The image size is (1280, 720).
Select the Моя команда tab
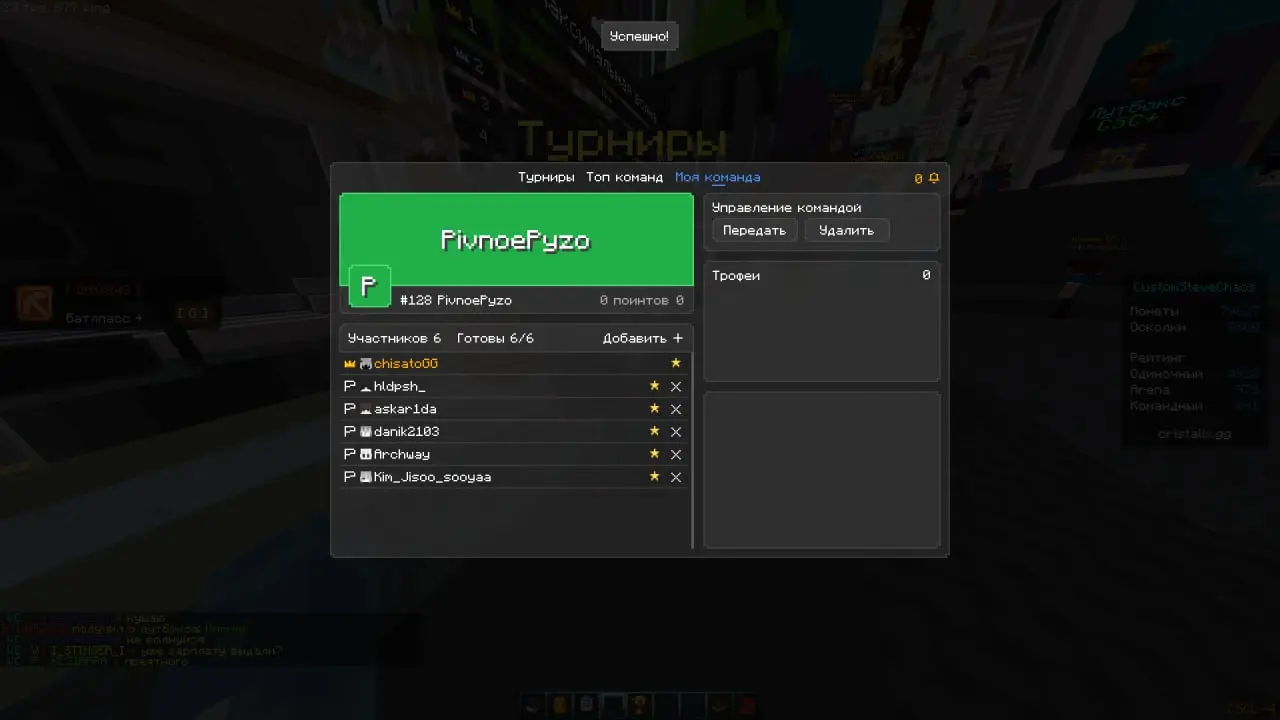coord(717,177)
